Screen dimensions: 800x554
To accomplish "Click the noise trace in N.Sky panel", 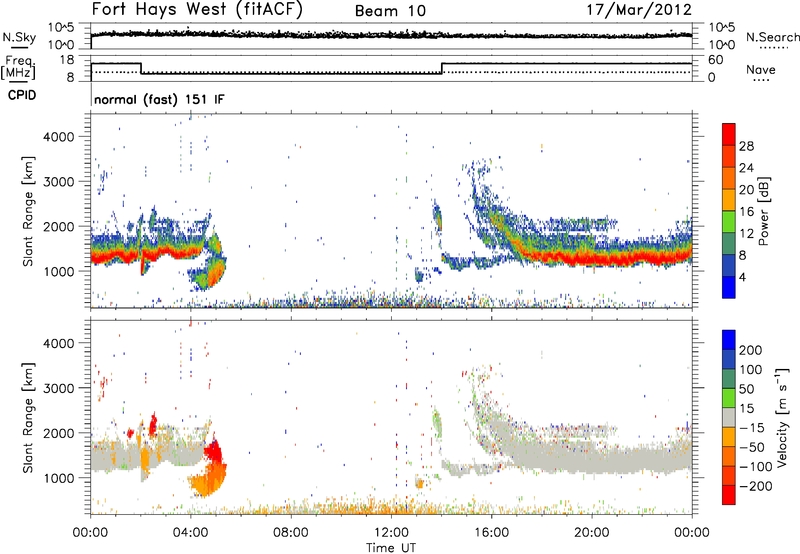I will click(391, 34).
